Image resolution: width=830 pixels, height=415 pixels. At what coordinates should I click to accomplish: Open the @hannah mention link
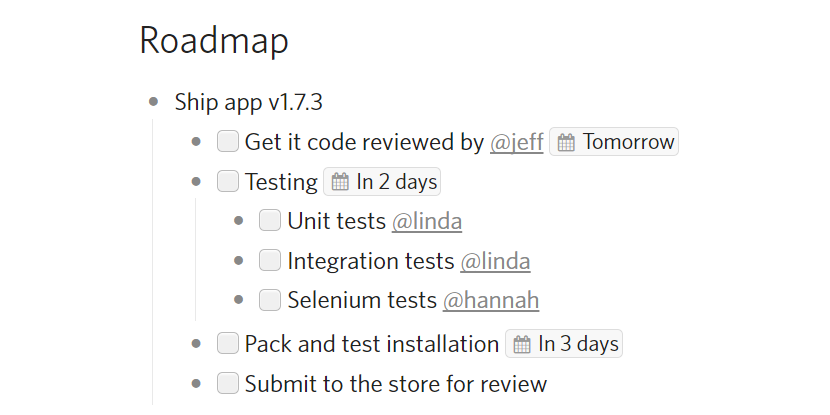pos(491,300)
